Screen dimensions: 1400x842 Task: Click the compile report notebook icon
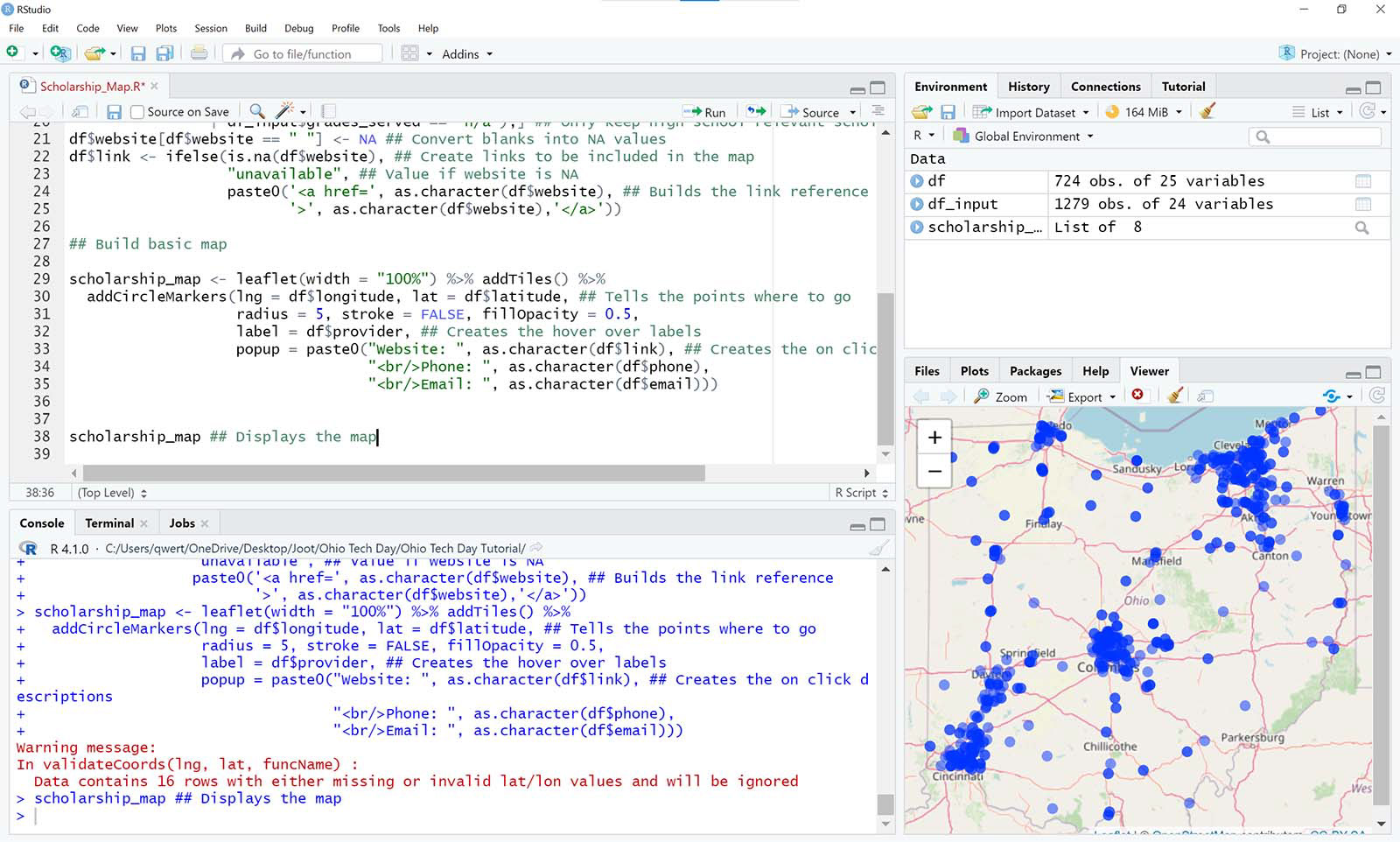point(328,111)
